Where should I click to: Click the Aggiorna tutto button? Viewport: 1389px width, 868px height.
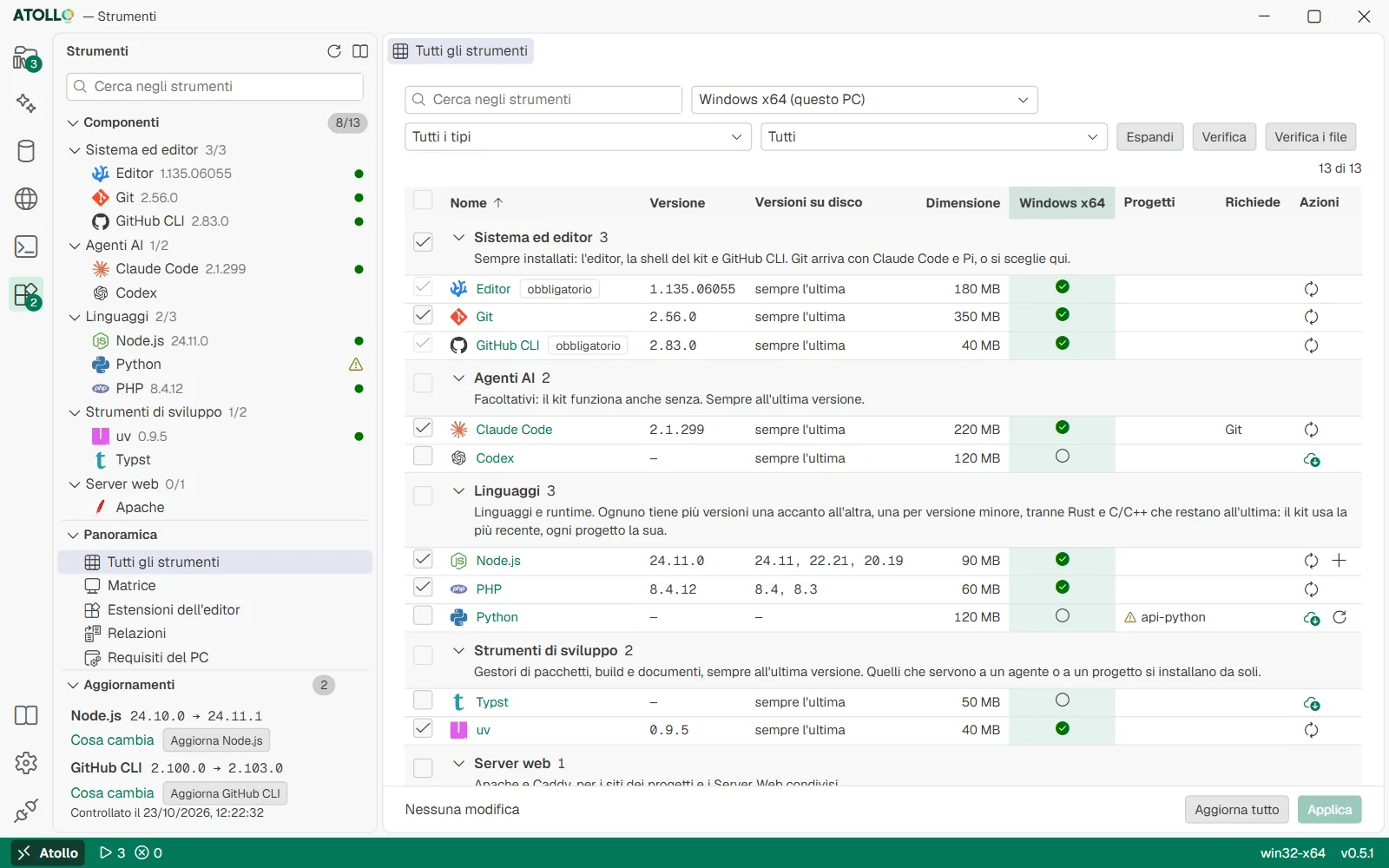[1236, 810]
